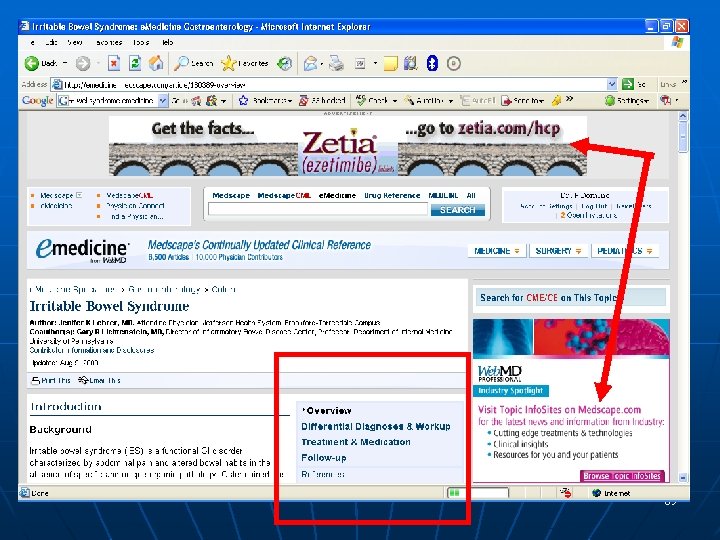Click the Zetia banner advertisement
The image size is (720, 540).
click(348, 146)
